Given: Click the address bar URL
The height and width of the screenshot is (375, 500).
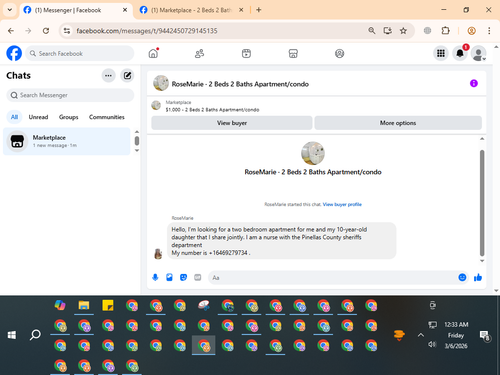Looking at the screenshot, I should point(147,31).
